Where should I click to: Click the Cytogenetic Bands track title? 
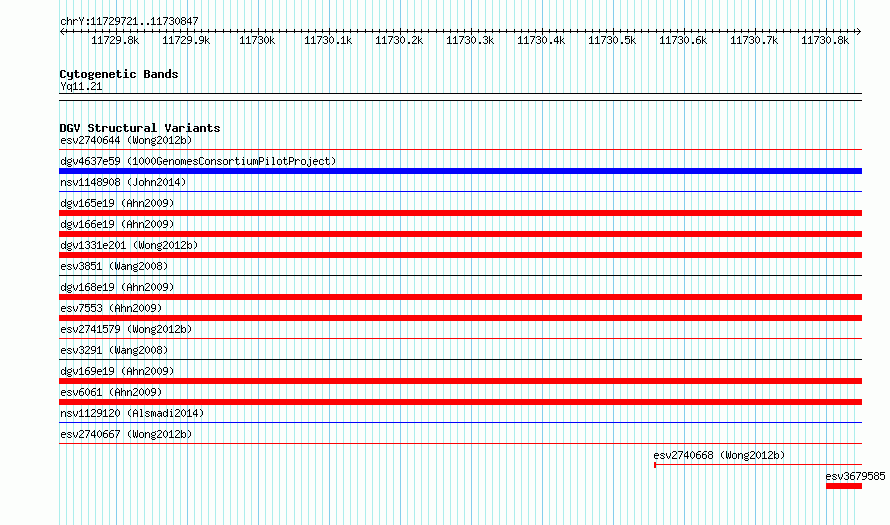coord(119,74)
